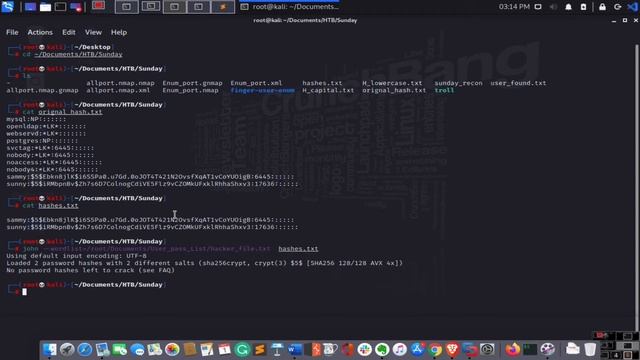Lock the screen with padlock icon
This screenshot has height=360, width=640.
602,7
